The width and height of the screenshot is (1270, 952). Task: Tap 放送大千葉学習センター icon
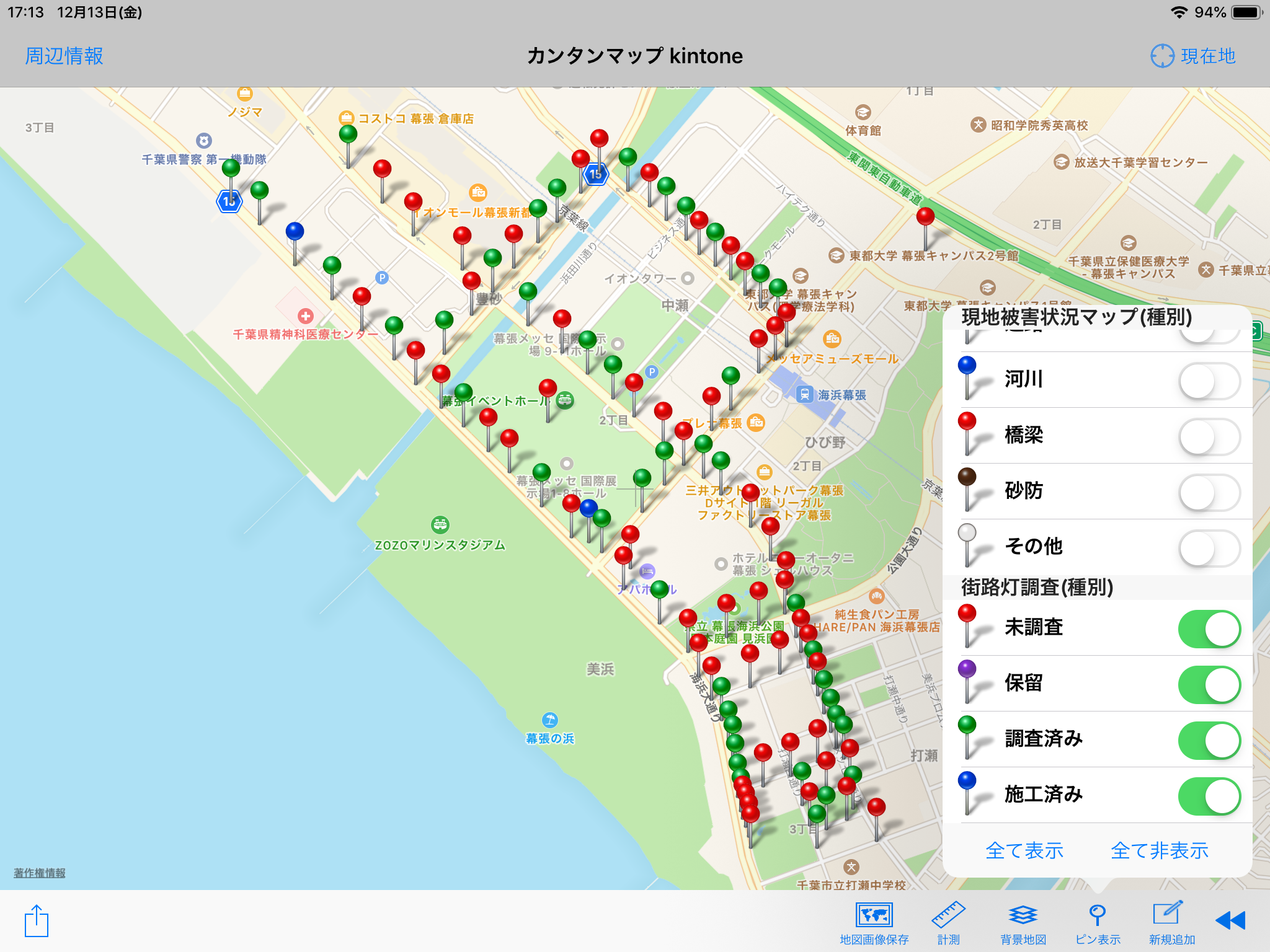coord(1061,162)
